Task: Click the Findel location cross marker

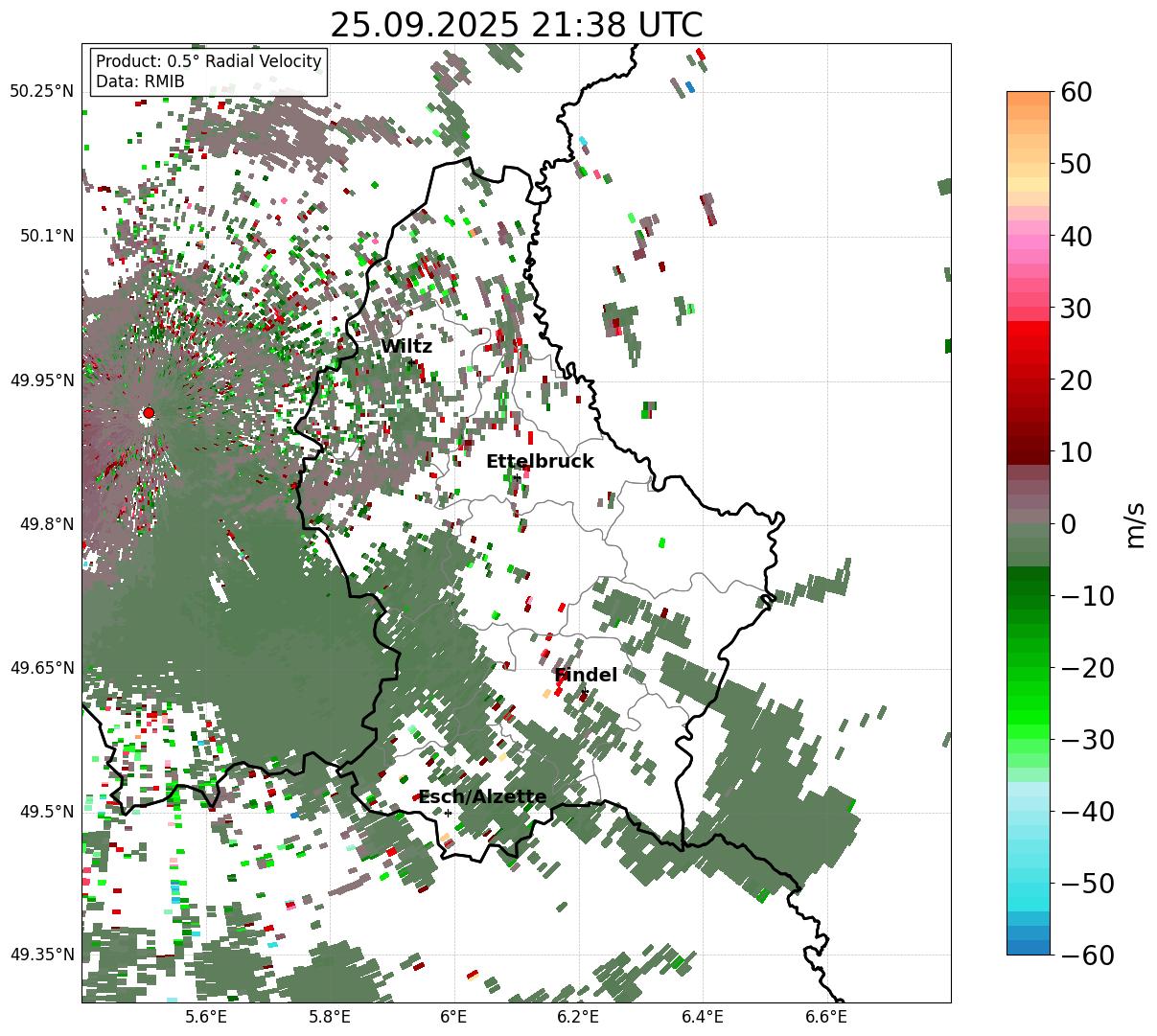Action: tap(585, 691)
